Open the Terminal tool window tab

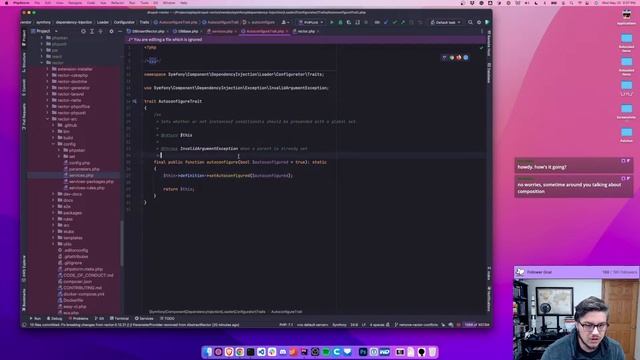120,318
